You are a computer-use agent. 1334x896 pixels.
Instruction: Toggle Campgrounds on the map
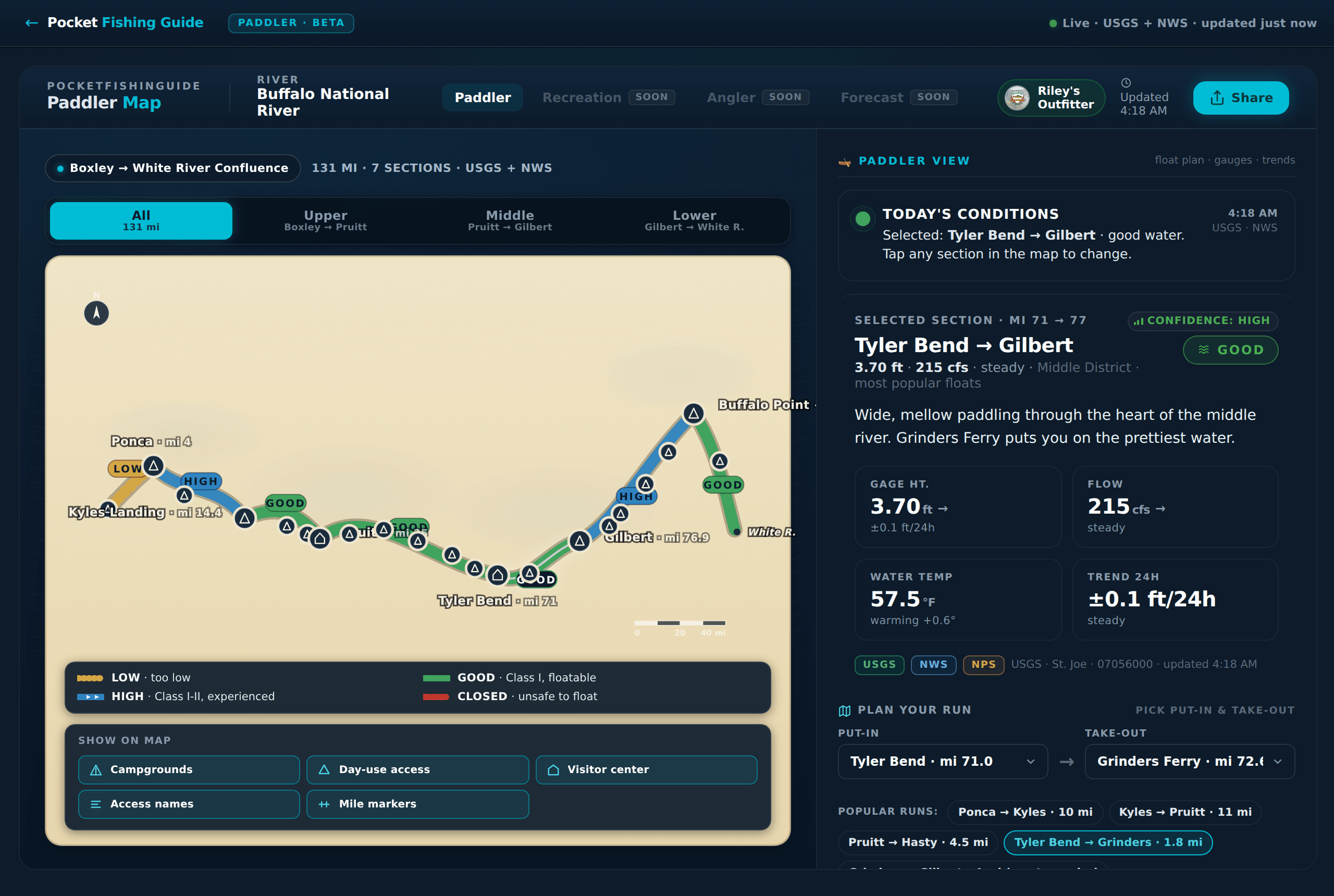[189, 770]
